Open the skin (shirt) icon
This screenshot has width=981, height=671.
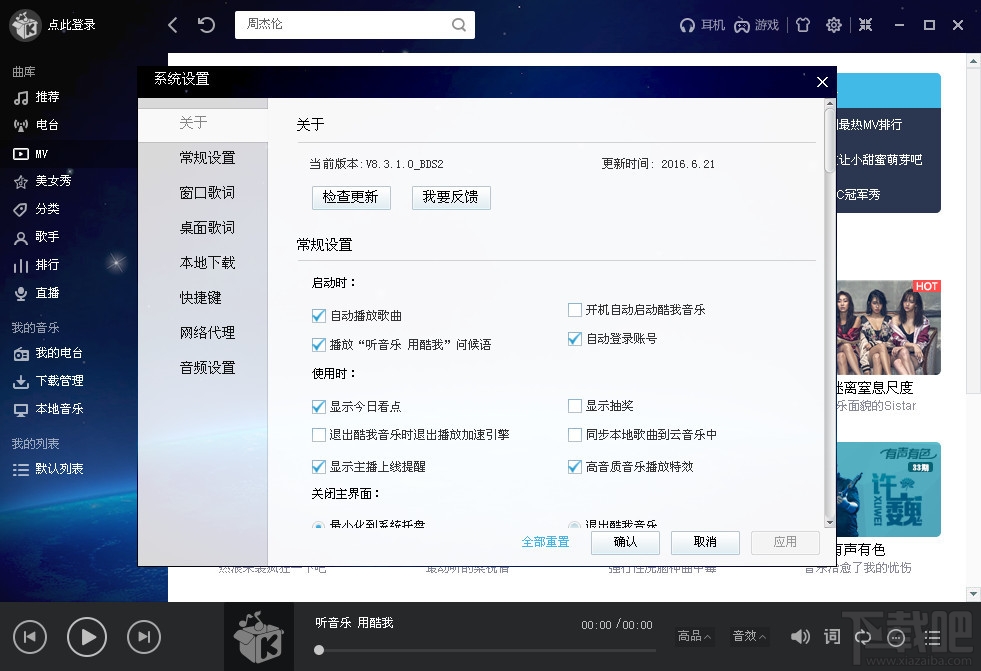(803, 25)
